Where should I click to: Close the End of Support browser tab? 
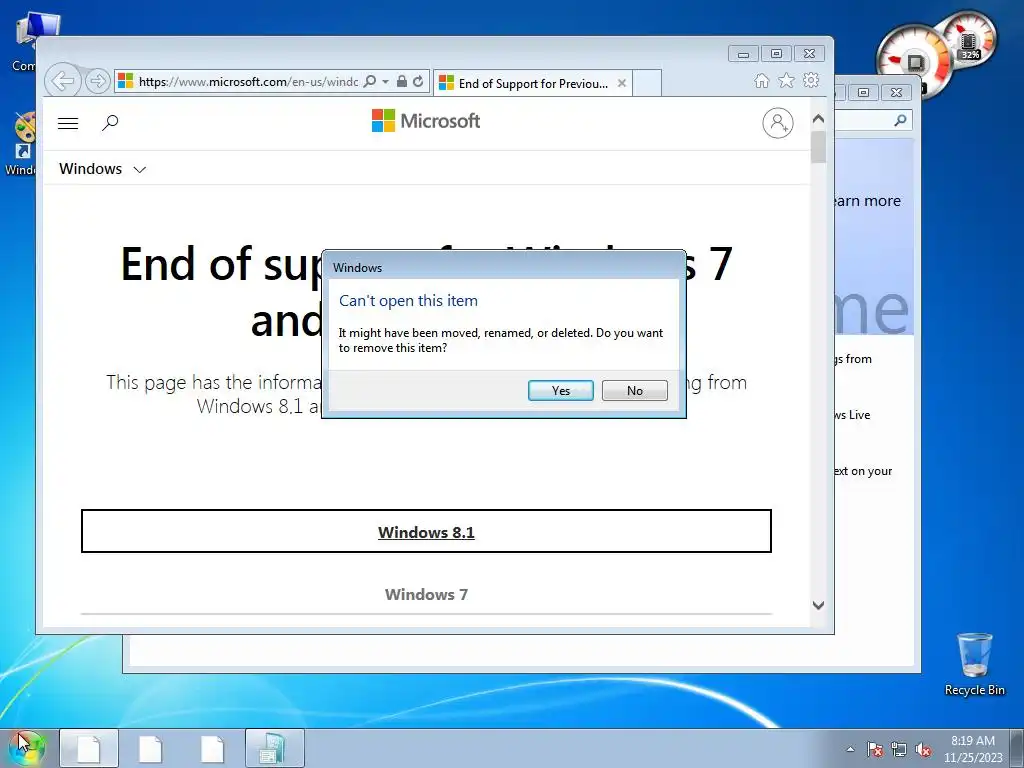622,84
